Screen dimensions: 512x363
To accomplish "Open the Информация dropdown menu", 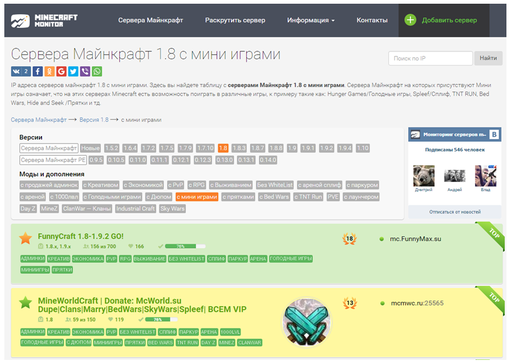I will pos(311,20).
